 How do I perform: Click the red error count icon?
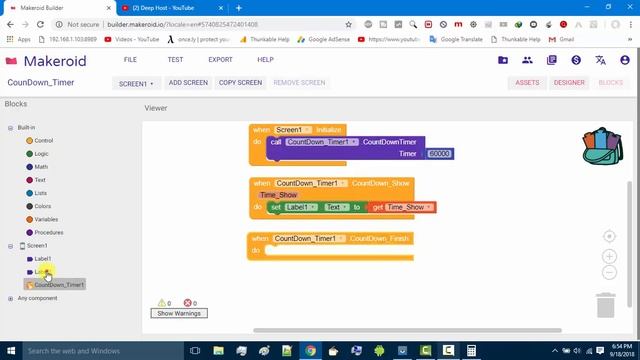pyautogui.click(x=187, y=303)
